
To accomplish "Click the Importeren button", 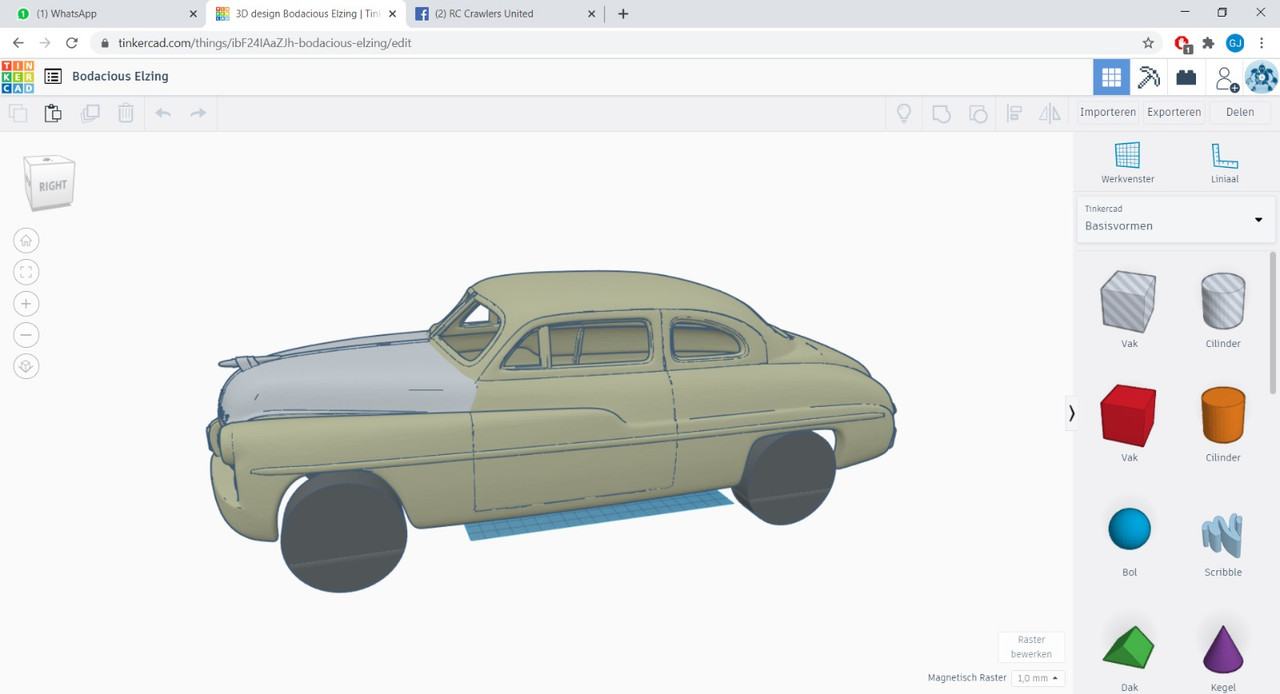I will [x=1107, y=112].
